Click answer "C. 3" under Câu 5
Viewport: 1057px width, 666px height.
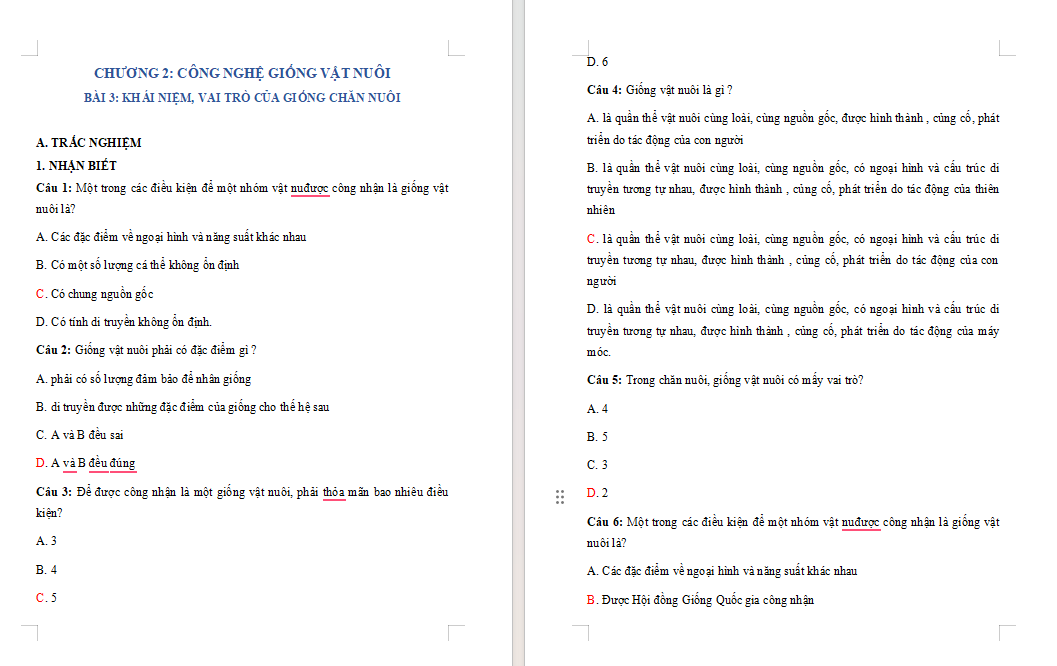pyautogui.click(x=597, y=465)
